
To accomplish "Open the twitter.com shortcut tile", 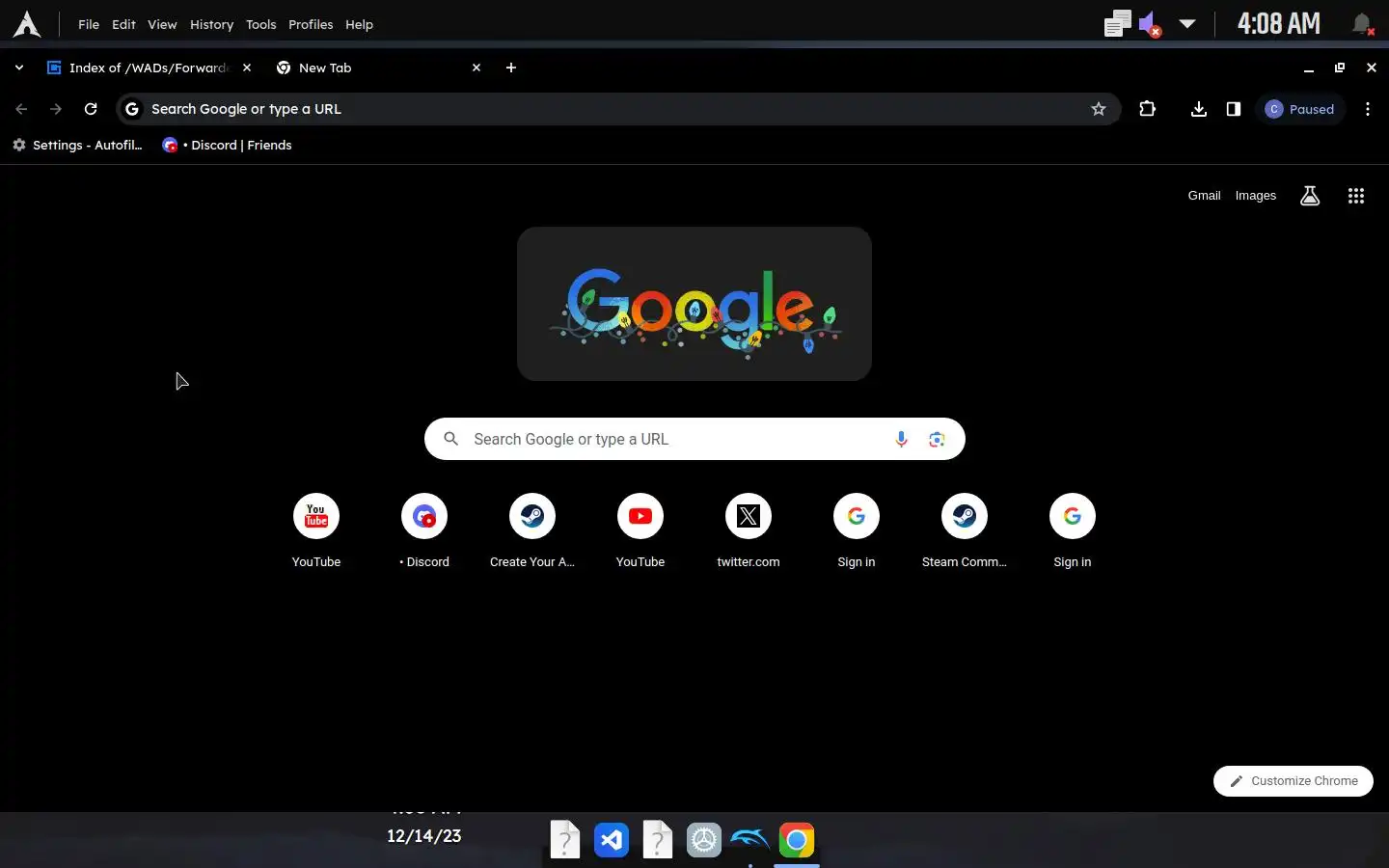I will click(x=749, y=531).
